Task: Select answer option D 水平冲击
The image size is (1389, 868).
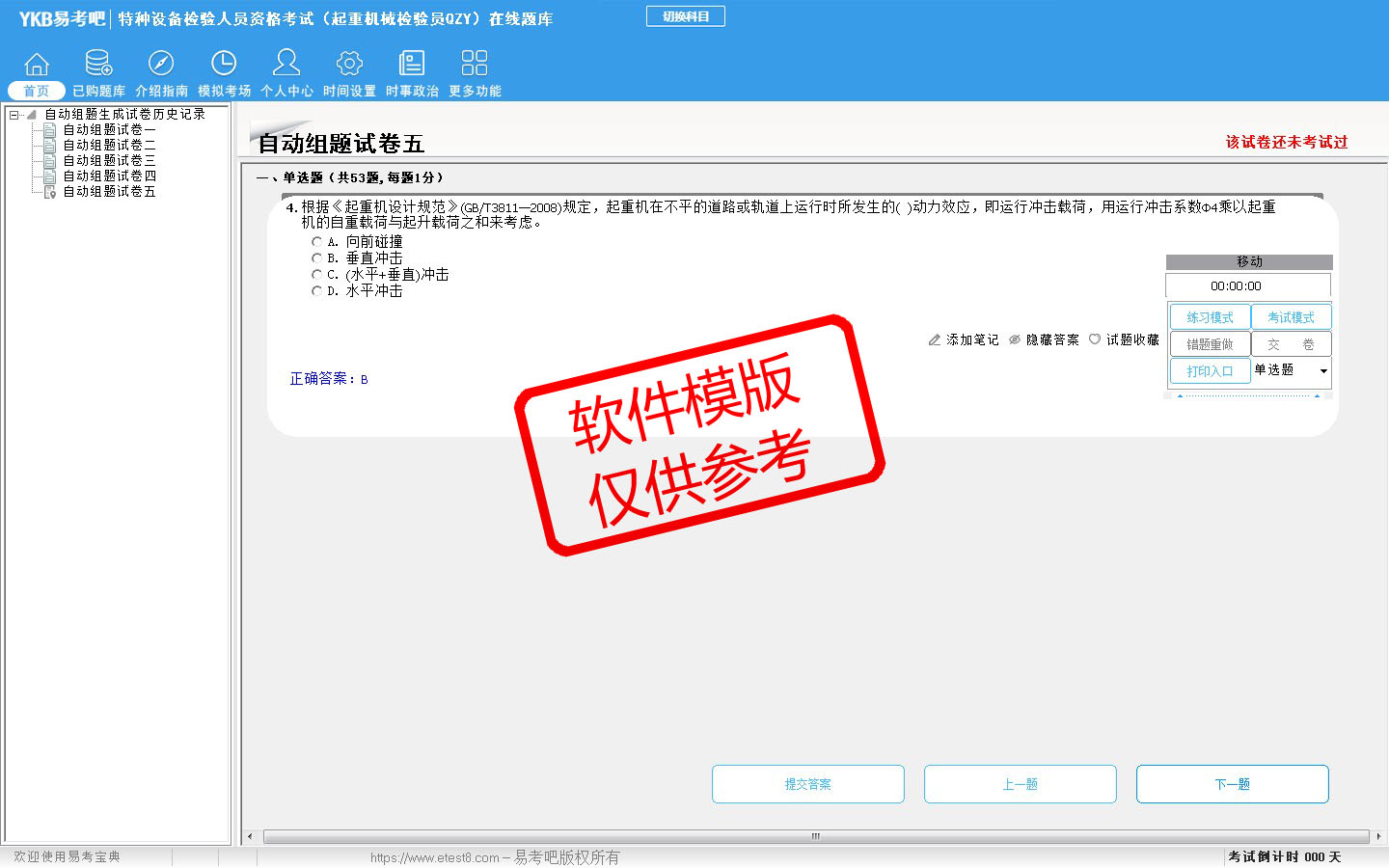Action: (x=316, y=290)
